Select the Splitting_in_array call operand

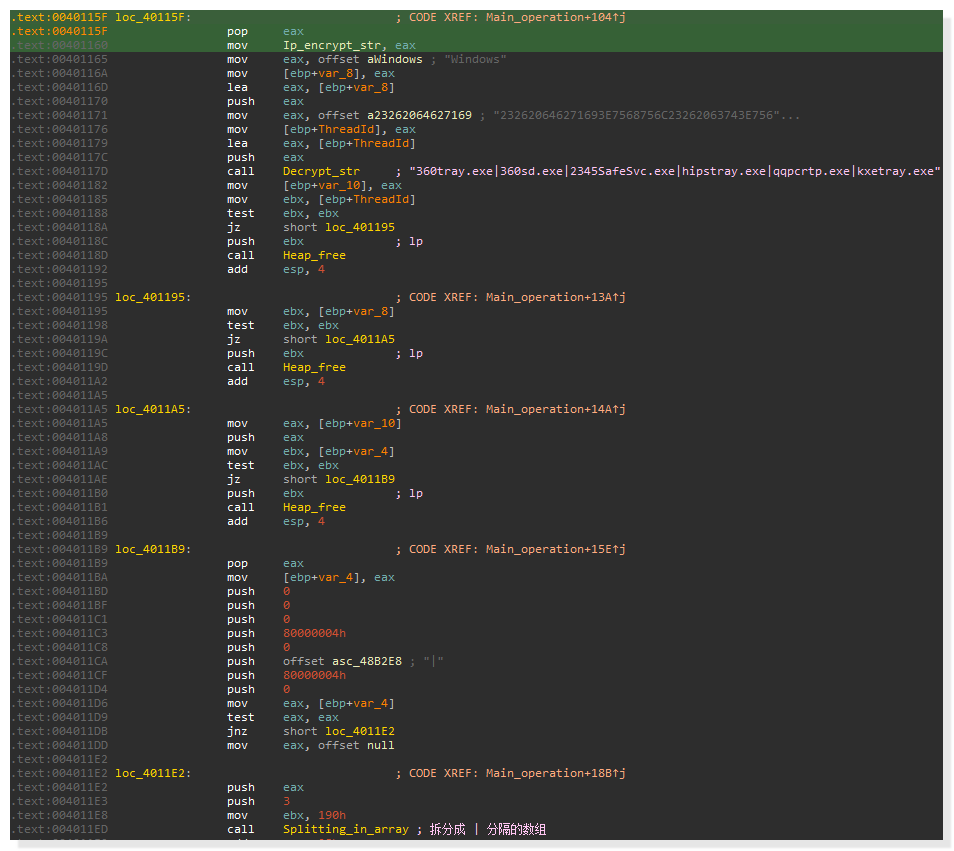click(345, 829)
